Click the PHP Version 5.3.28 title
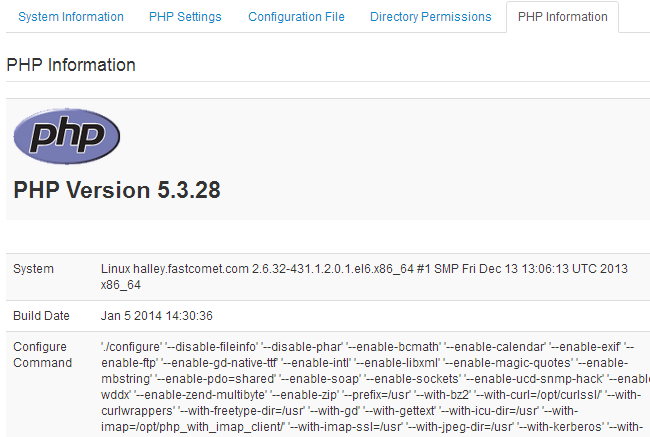Screen dimensions: 650x437 click(117, 190)
